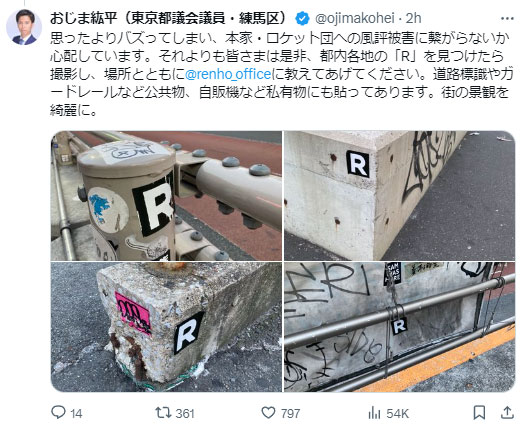Open the reply comment icon
Viewport: 530px width, 433px height.
58,412
